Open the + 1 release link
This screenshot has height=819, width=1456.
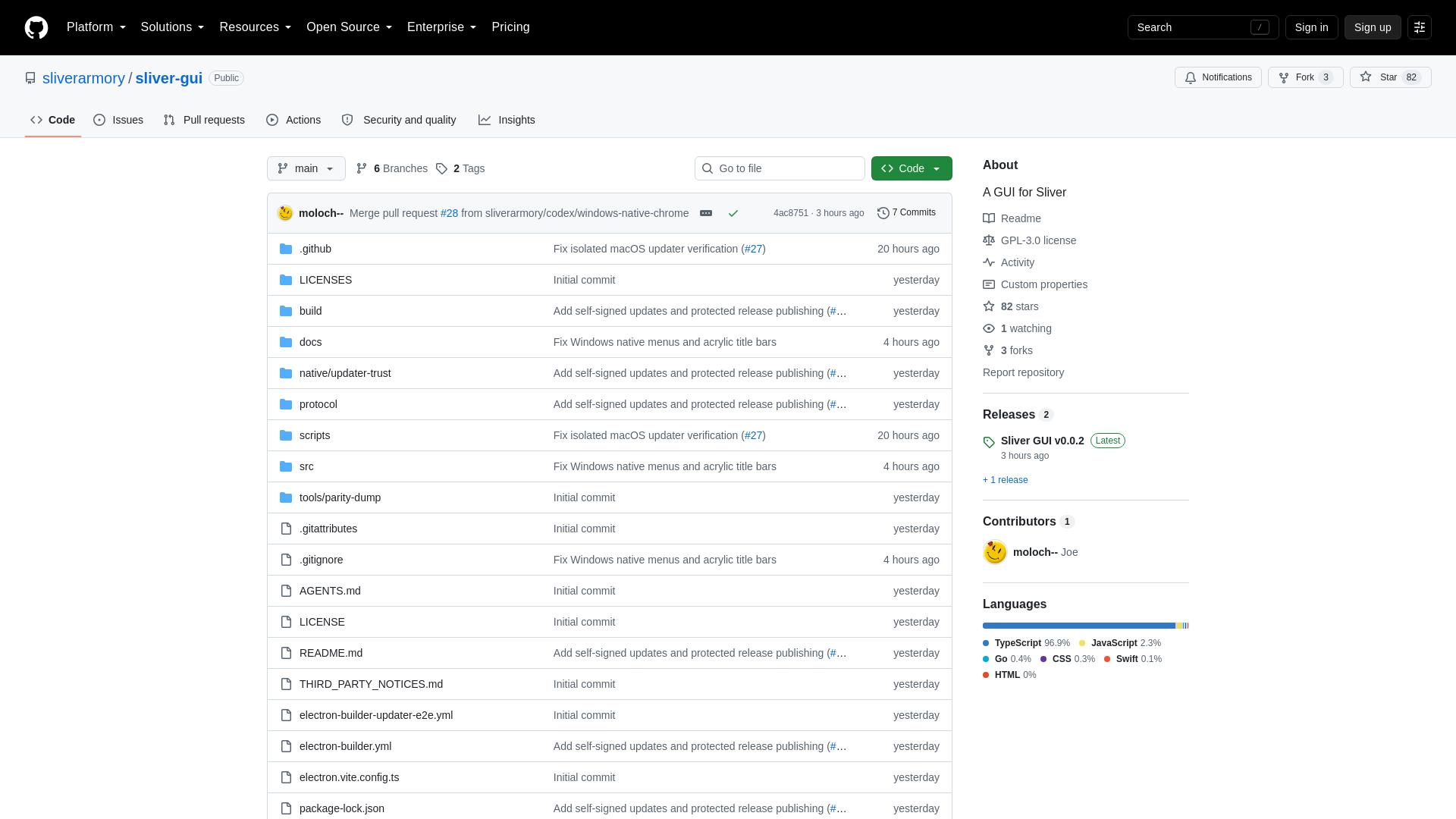coord(1006,480)
